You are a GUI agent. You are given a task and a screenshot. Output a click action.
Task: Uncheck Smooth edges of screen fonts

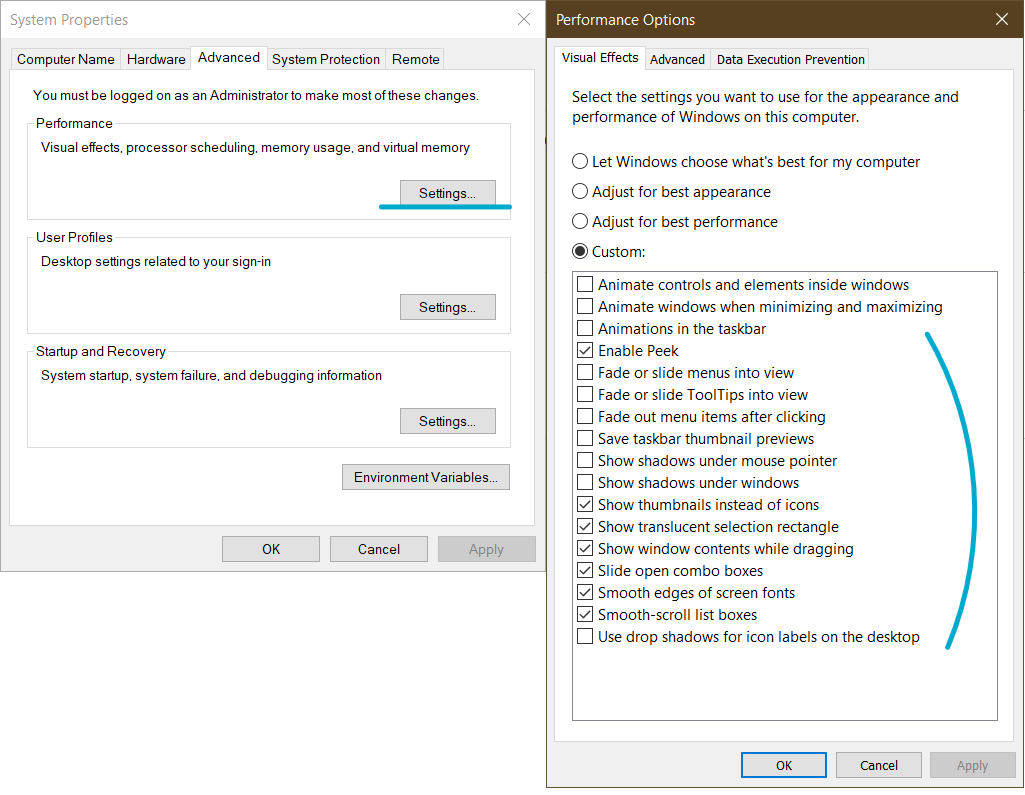tap(585, 592)
